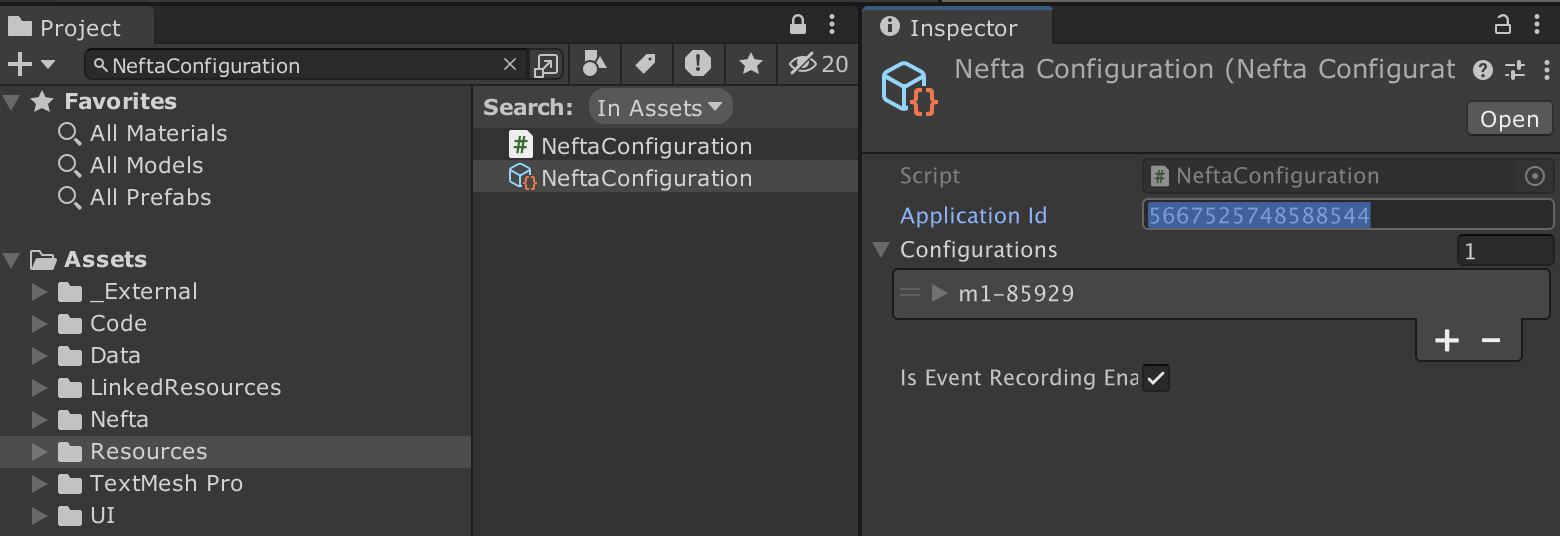Open the Inspector help question mark icon
The height and width of the screenshot is (536, 1560).
point(1483,70)
